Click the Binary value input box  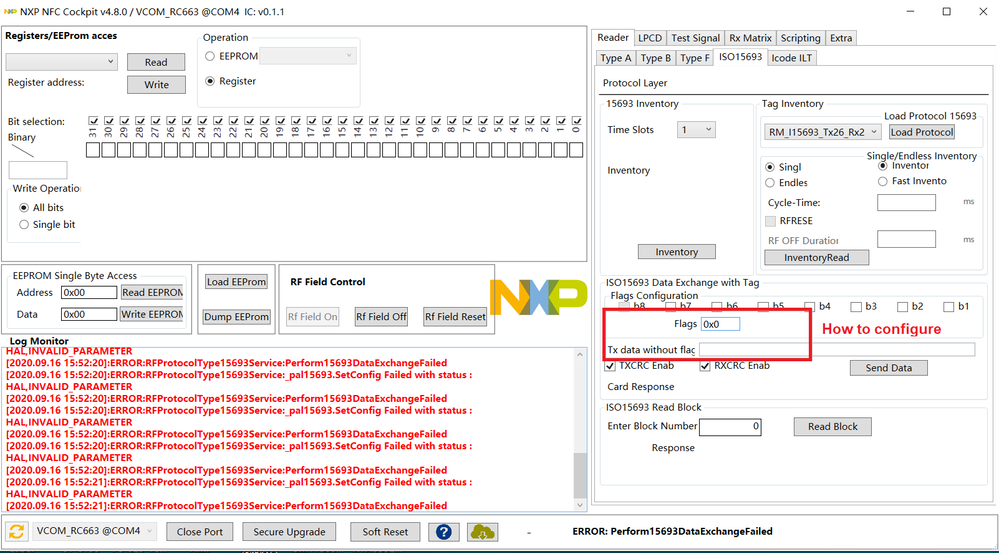(38, 170)
